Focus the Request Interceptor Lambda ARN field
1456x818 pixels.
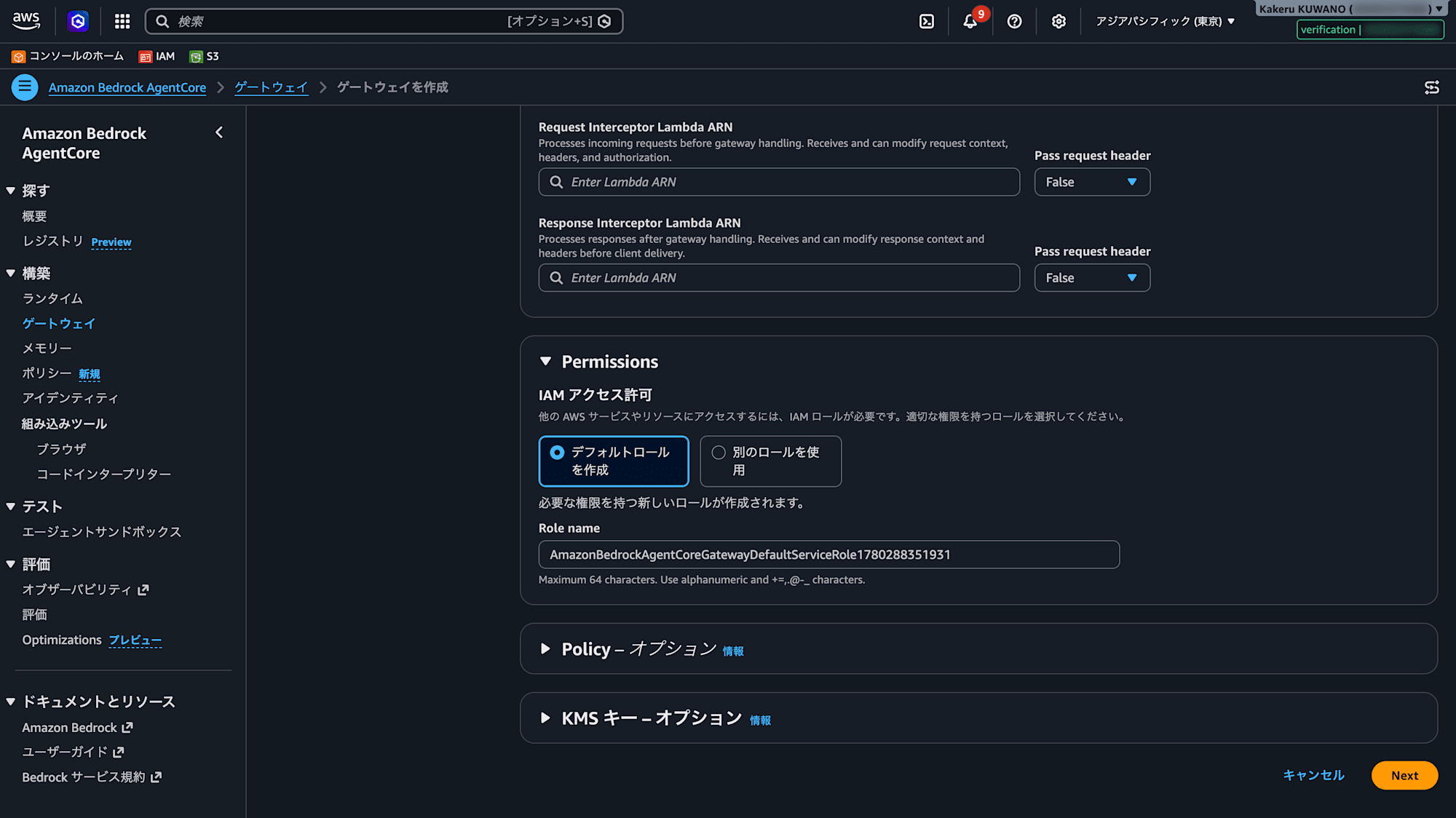pos(779,182)
